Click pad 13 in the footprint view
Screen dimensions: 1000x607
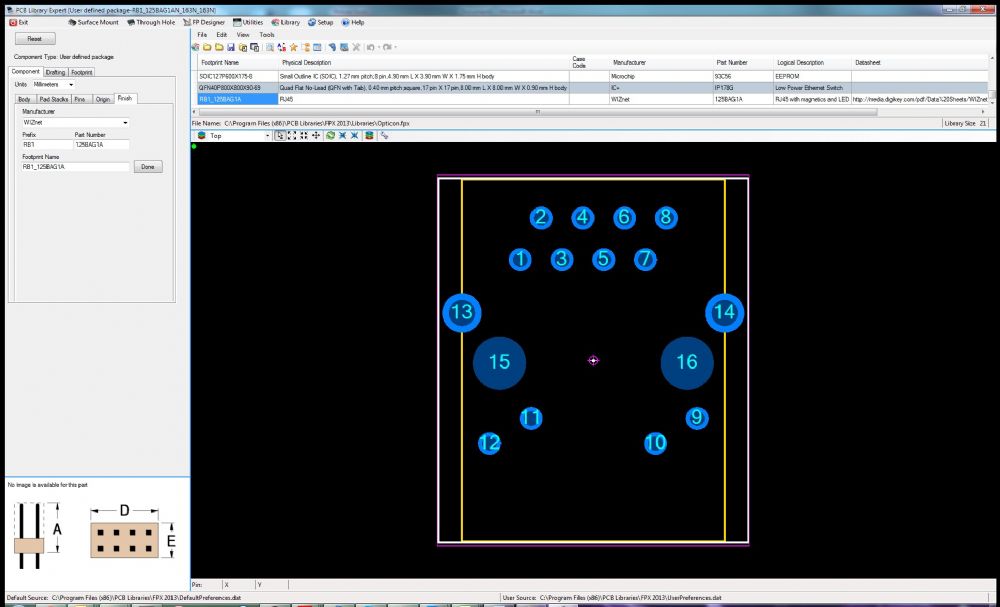(x=462, y=312)
